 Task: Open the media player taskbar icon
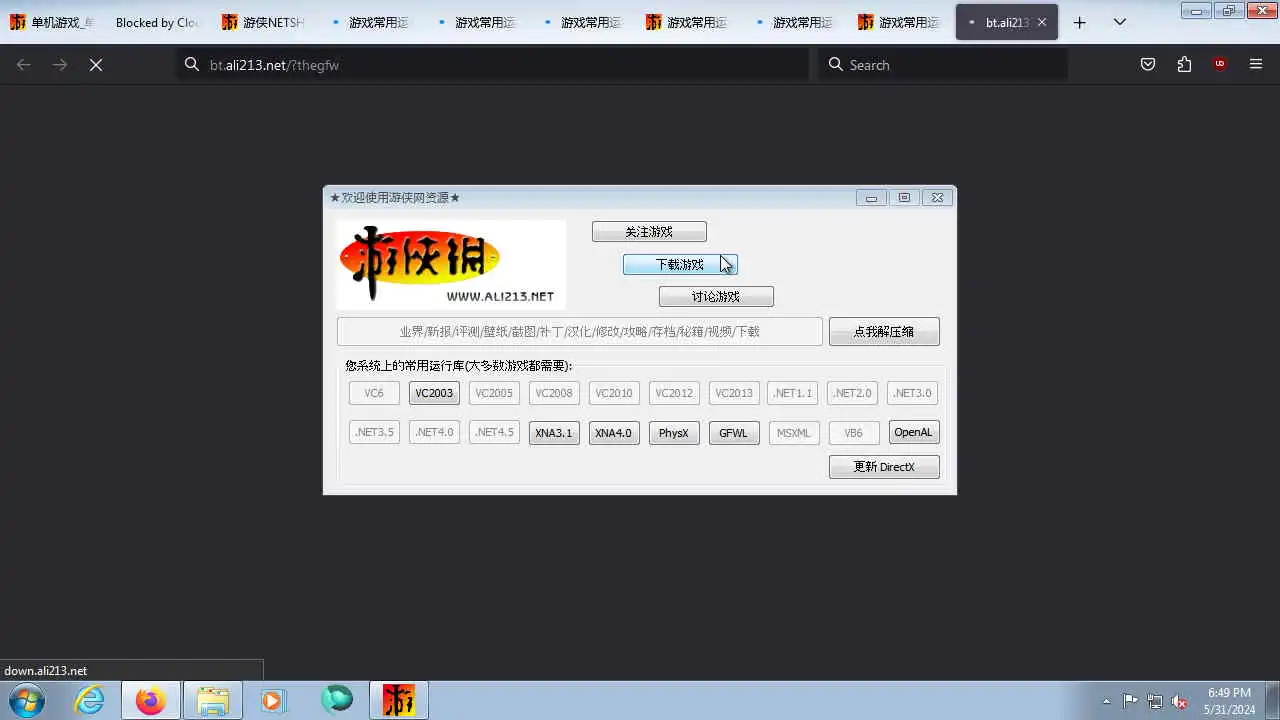tap(274, 700)
